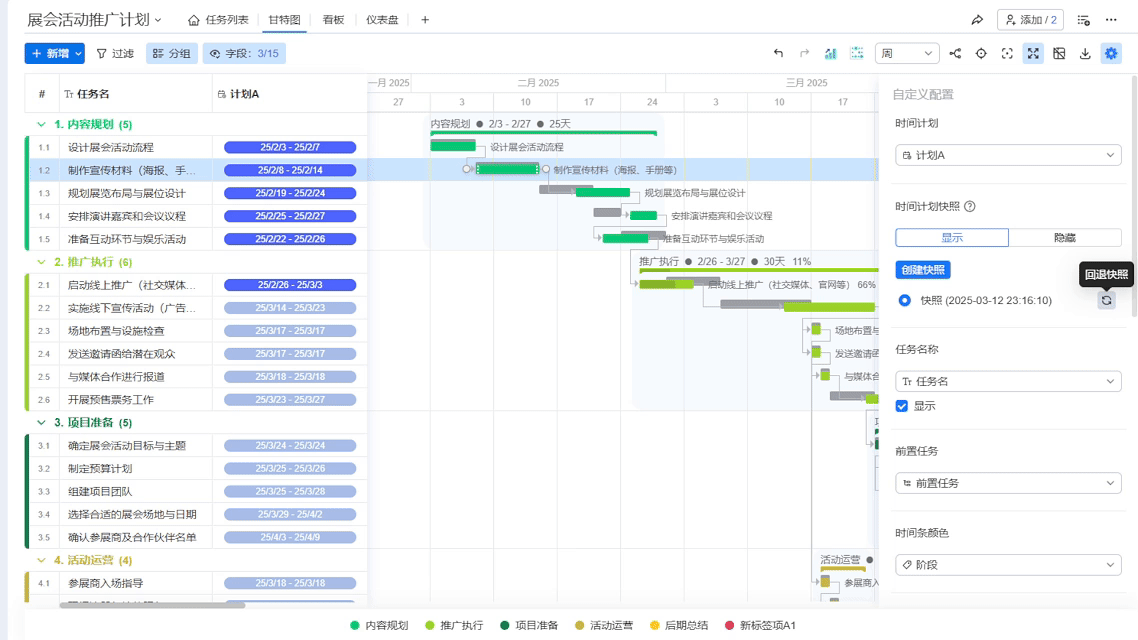Select the snapshot 2025-03-12 radio button
The width and height of the screenshot is (1138, 640).
pos(904,300)
